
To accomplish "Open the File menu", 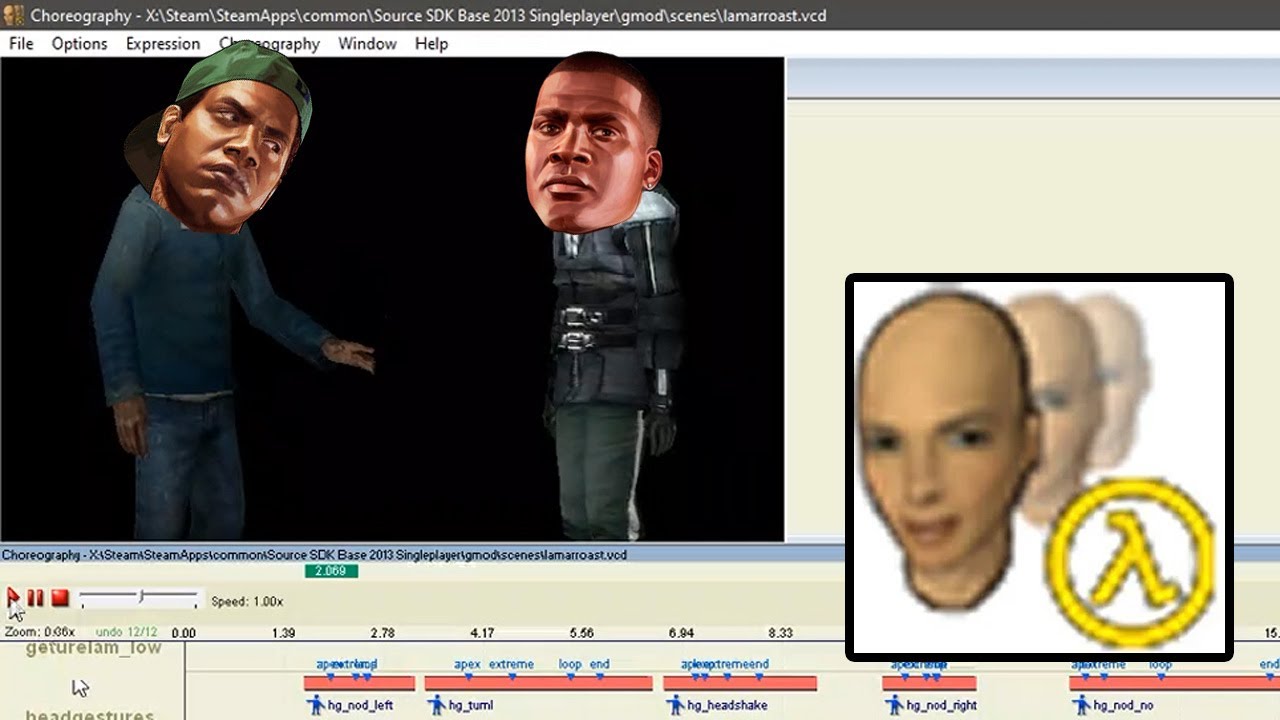I will pos(21,44).
